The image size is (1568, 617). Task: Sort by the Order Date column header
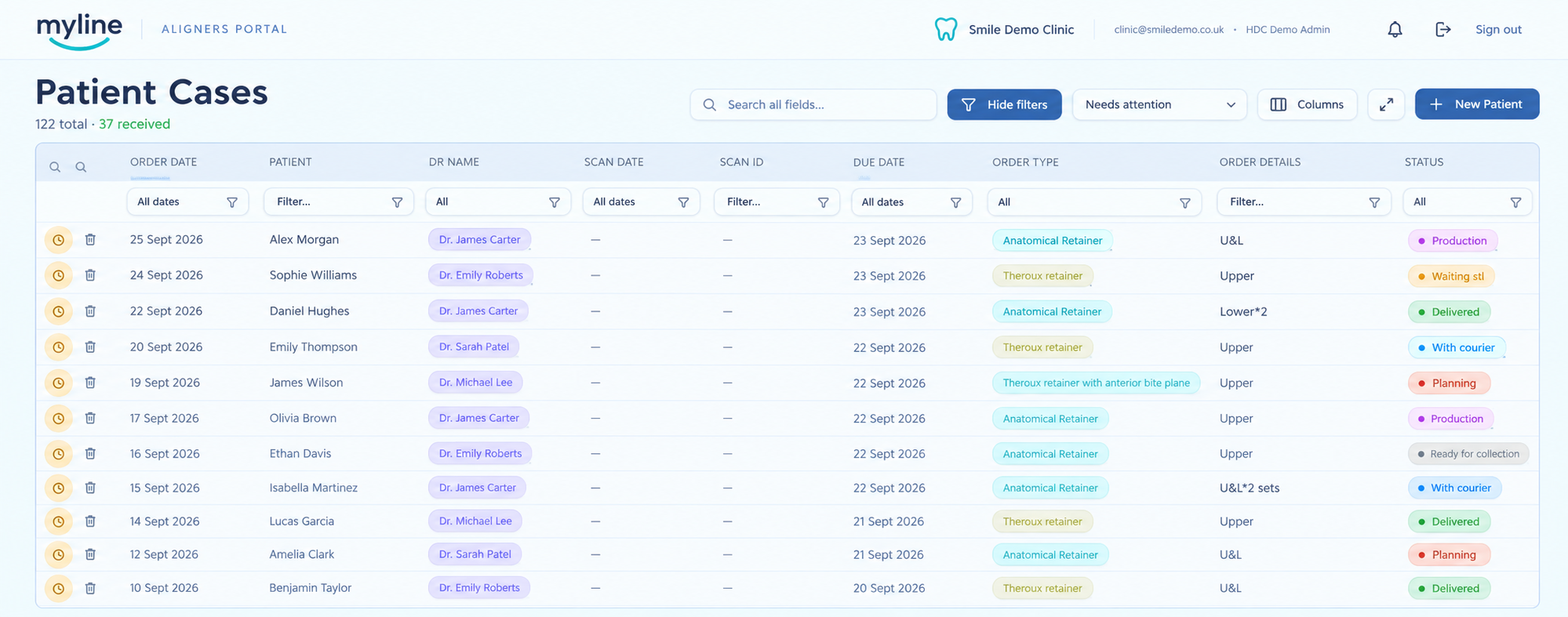pos(163,162)
